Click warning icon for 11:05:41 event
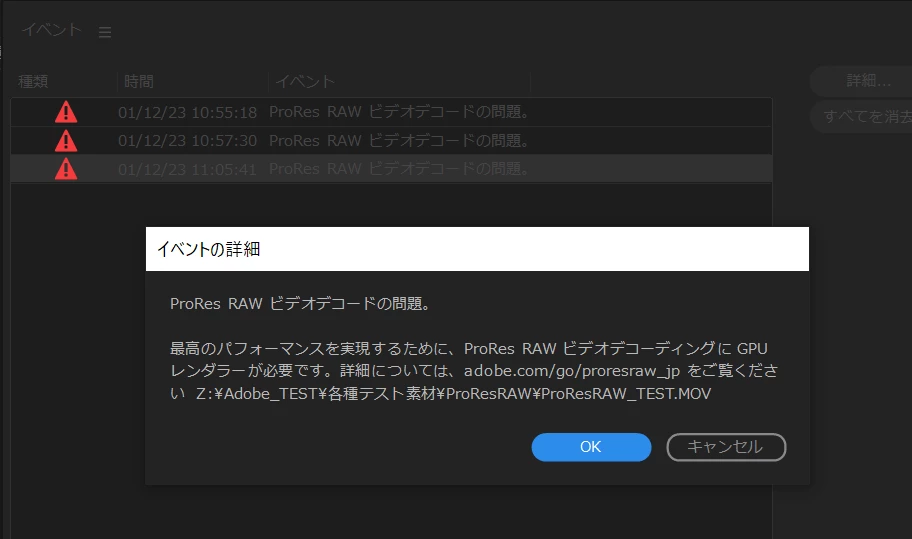The width and height of the screenshot is (912, 539). pos(66,169)
